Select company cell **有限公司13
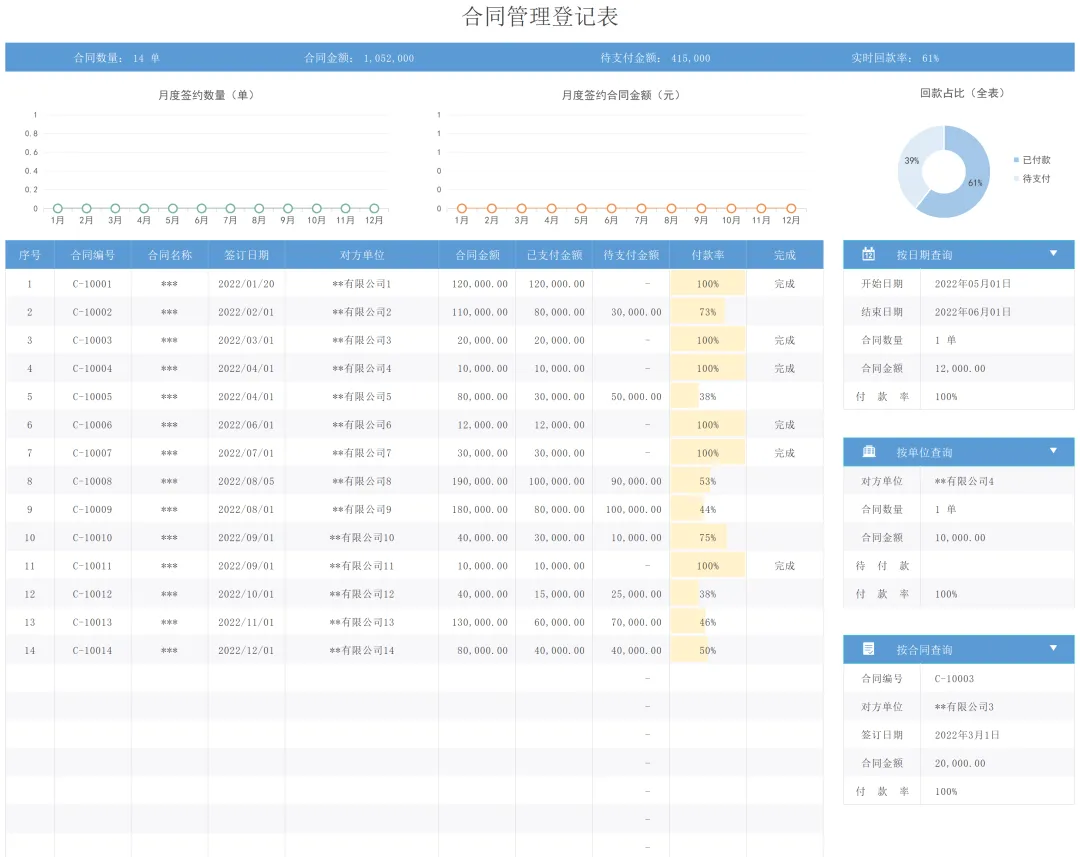Viewport: 1080px width, 857px height. [362, 622]
